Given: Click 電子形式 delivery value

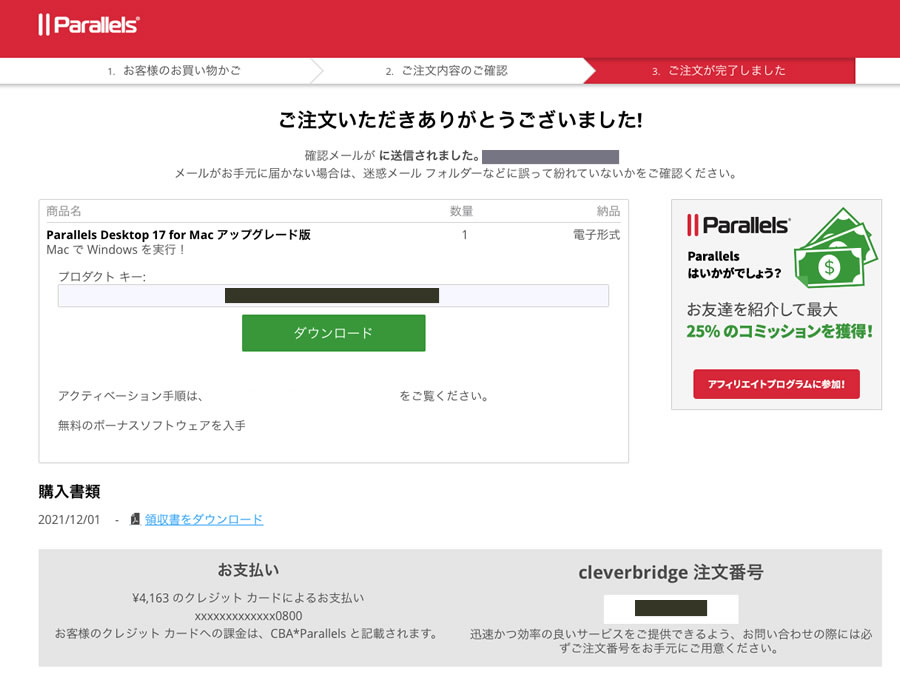Looking at the screenshot, I should click(x=596, y=235).
